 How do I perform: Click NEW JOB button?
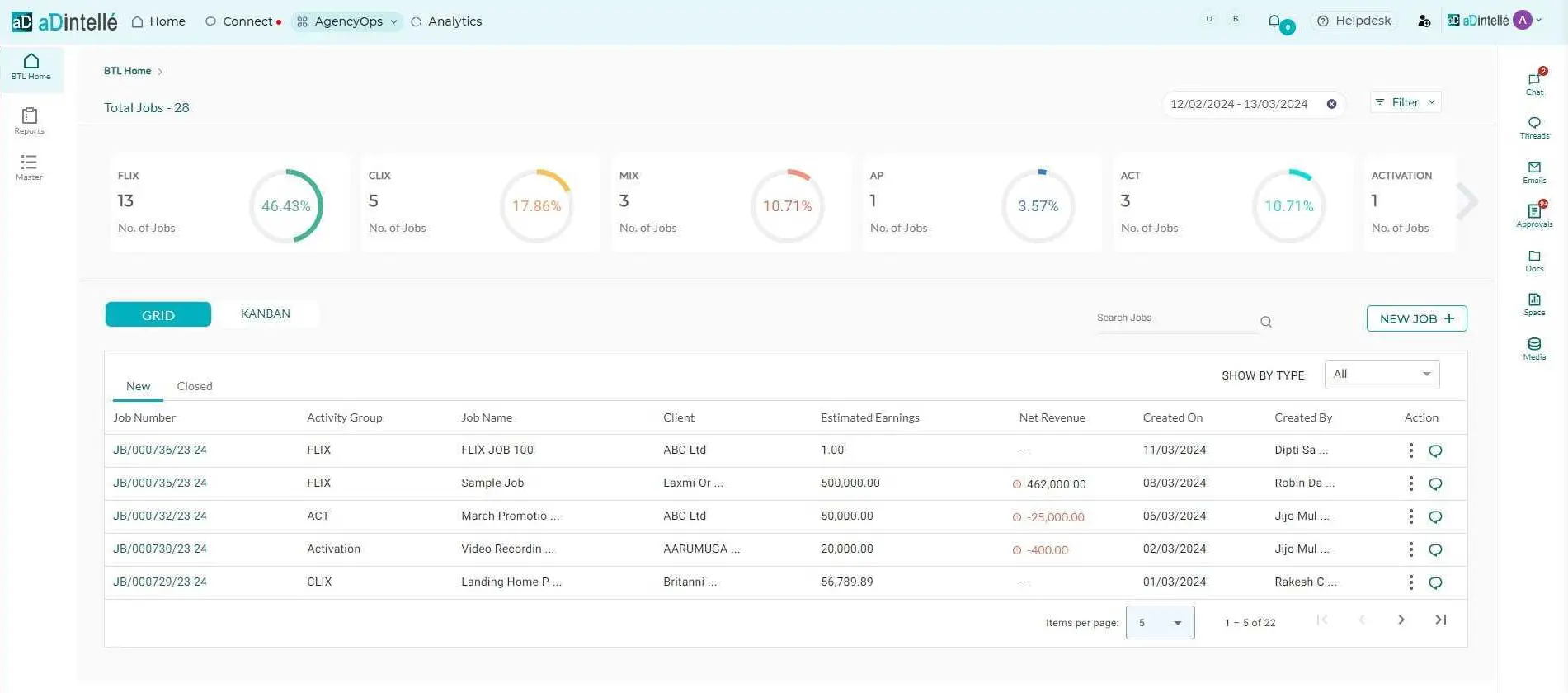click(x=1416, y=318)
